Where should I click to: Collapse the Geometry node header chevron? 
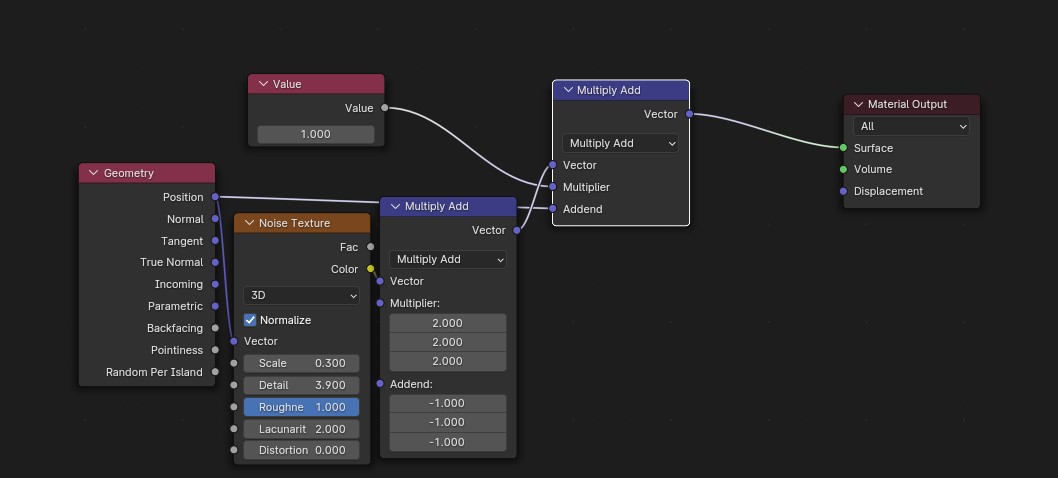94,173
